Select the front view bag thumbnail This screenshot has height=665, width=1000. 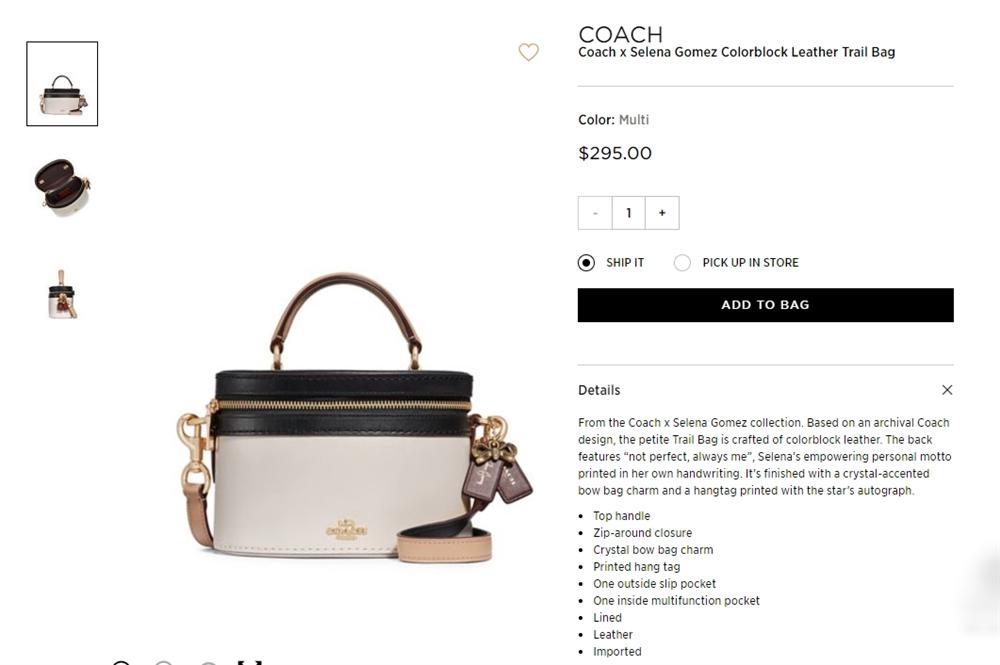click(62, 84)
